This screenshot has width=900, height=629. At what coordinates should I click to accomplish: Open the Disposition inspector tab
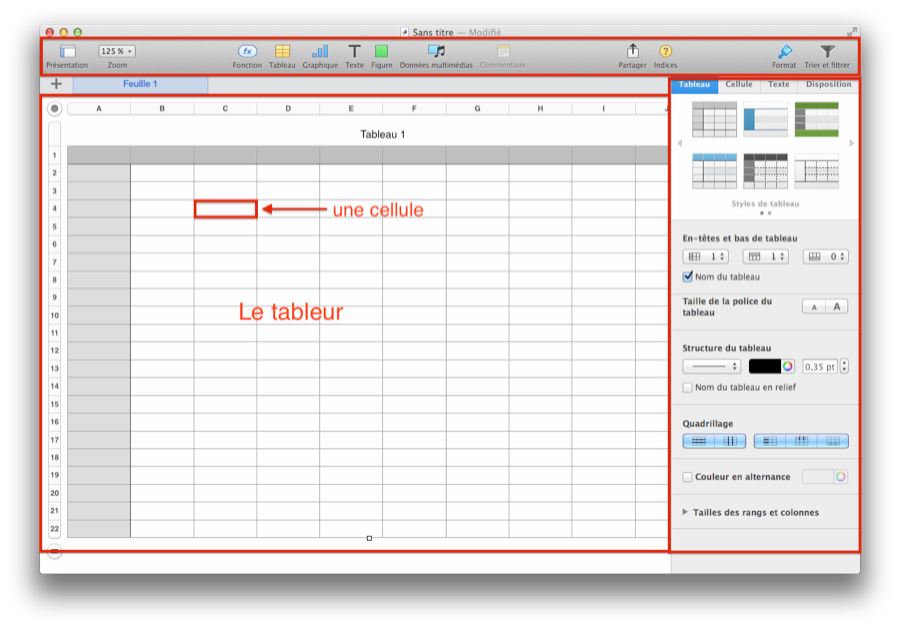coord(828,84)
